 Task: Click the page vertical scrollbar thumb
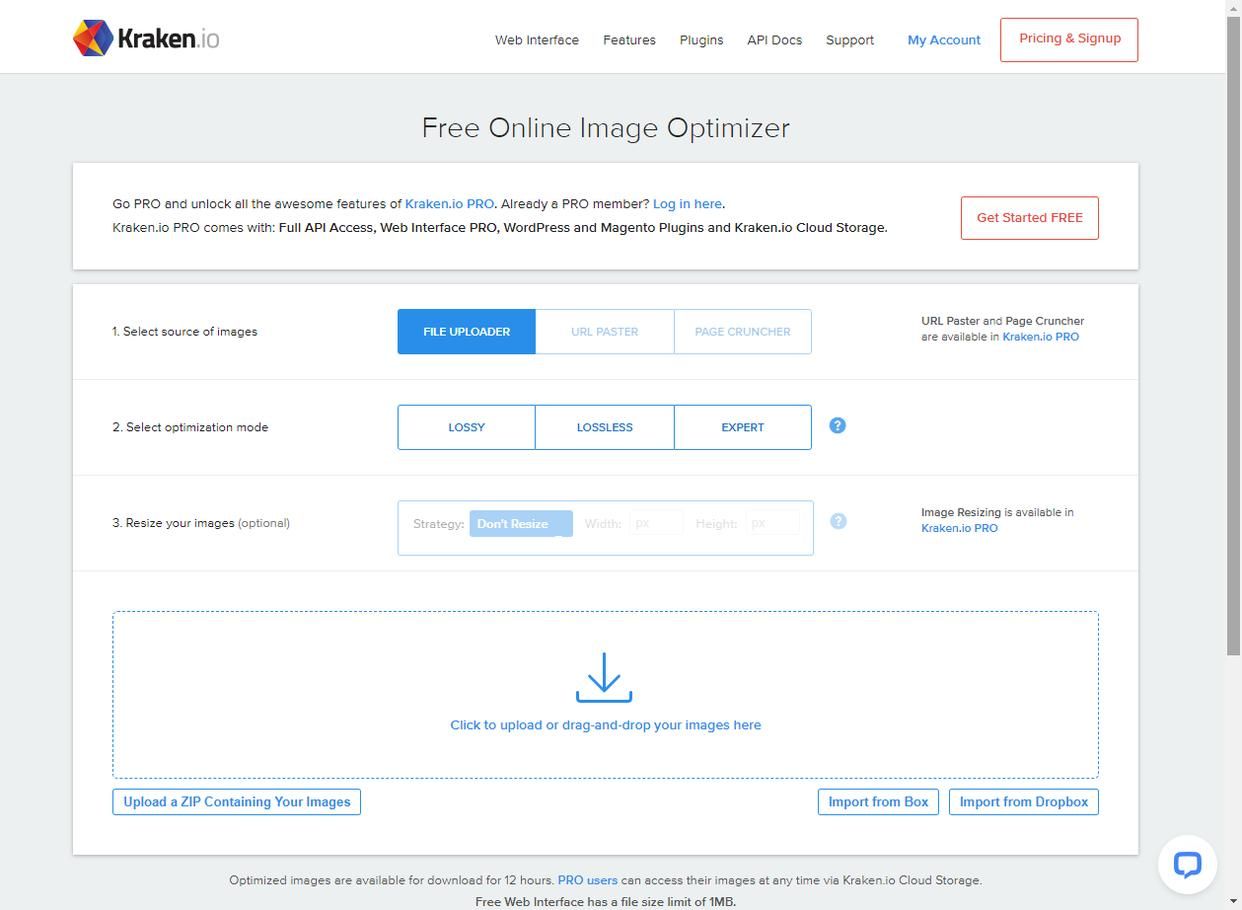click(x=1234, y=335)
